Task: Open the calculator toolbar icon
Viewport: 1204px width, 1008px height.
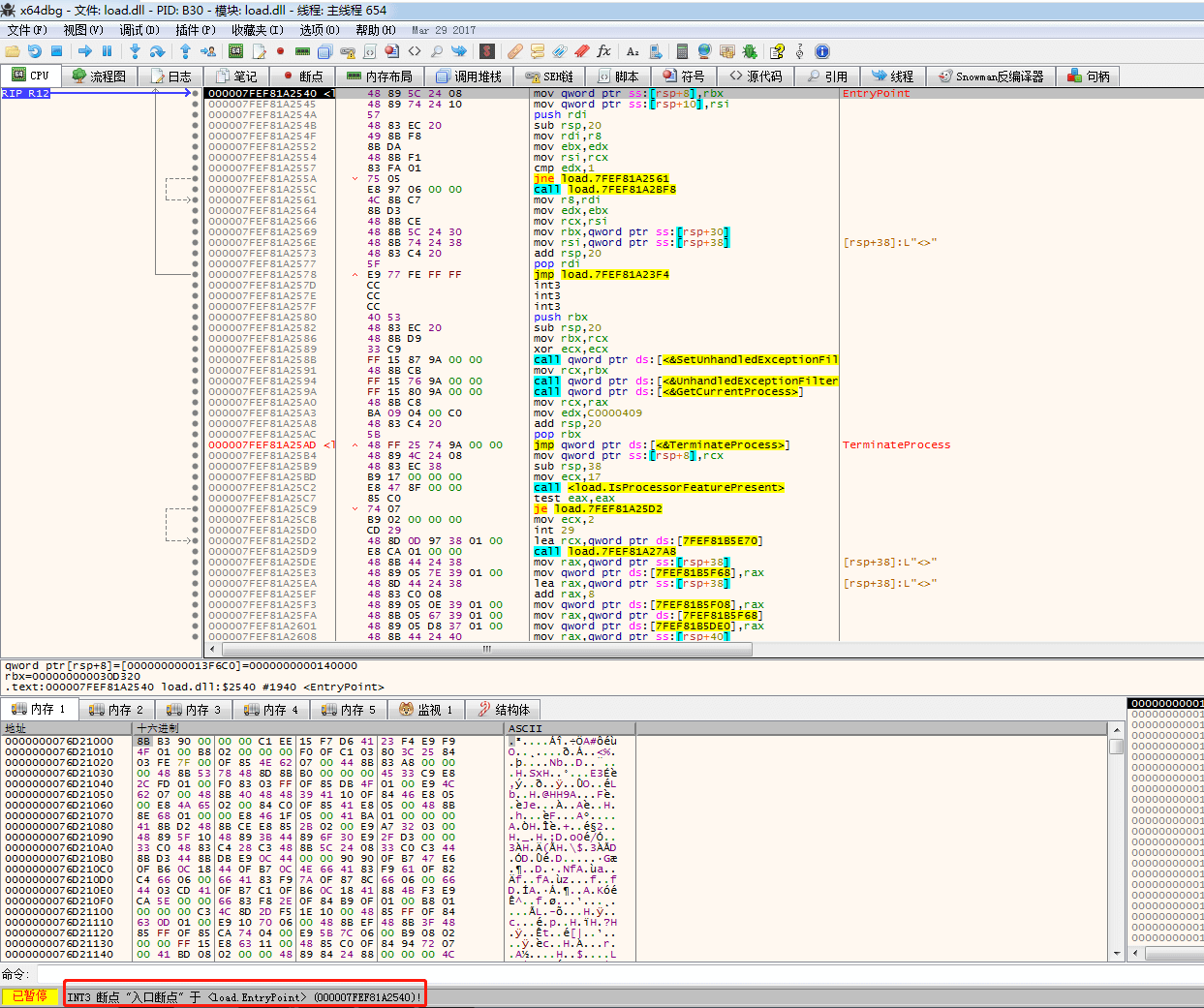Action: [682, 51]
